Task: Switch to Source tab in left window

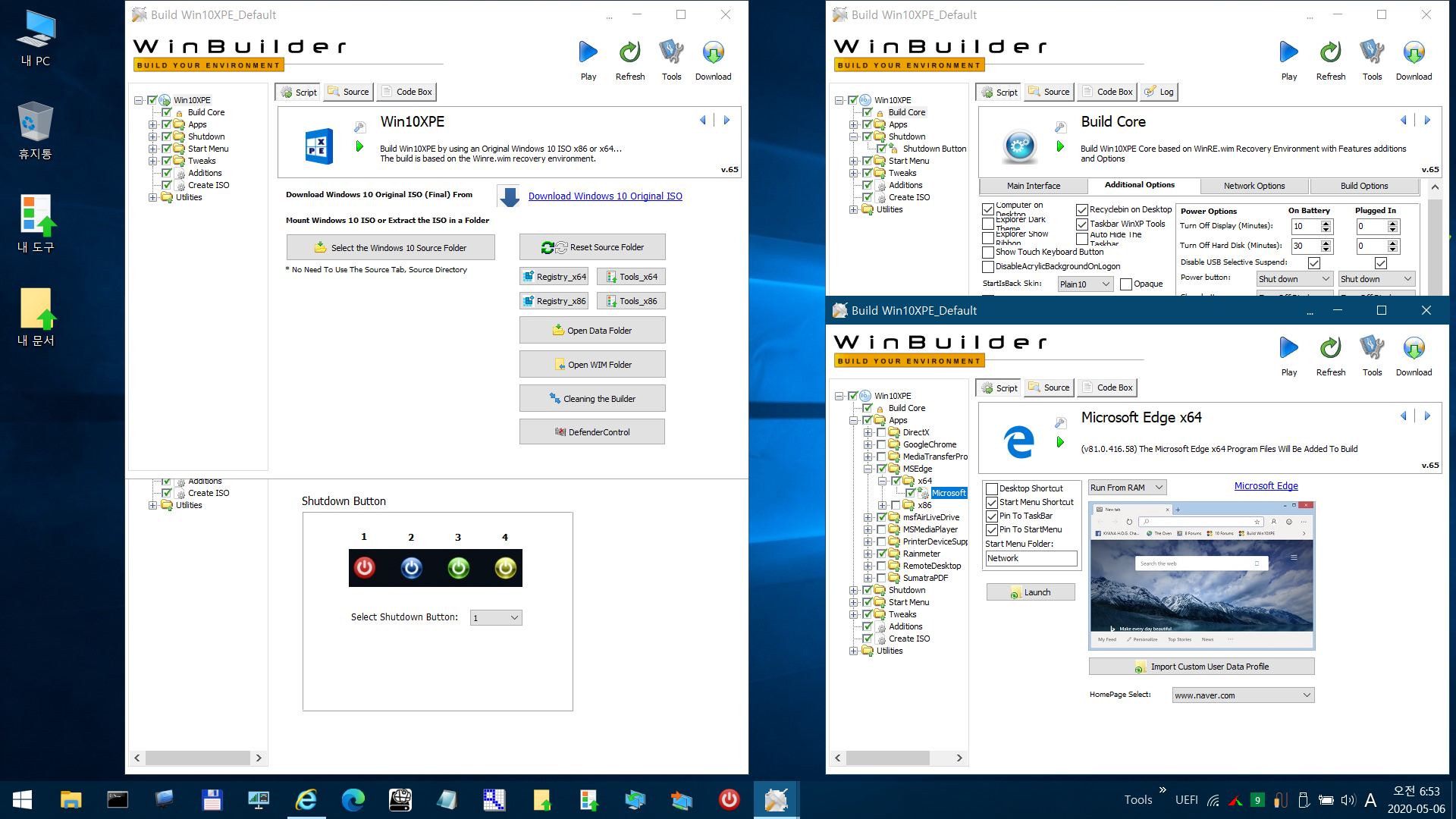Action: click(x=349, y=92)
